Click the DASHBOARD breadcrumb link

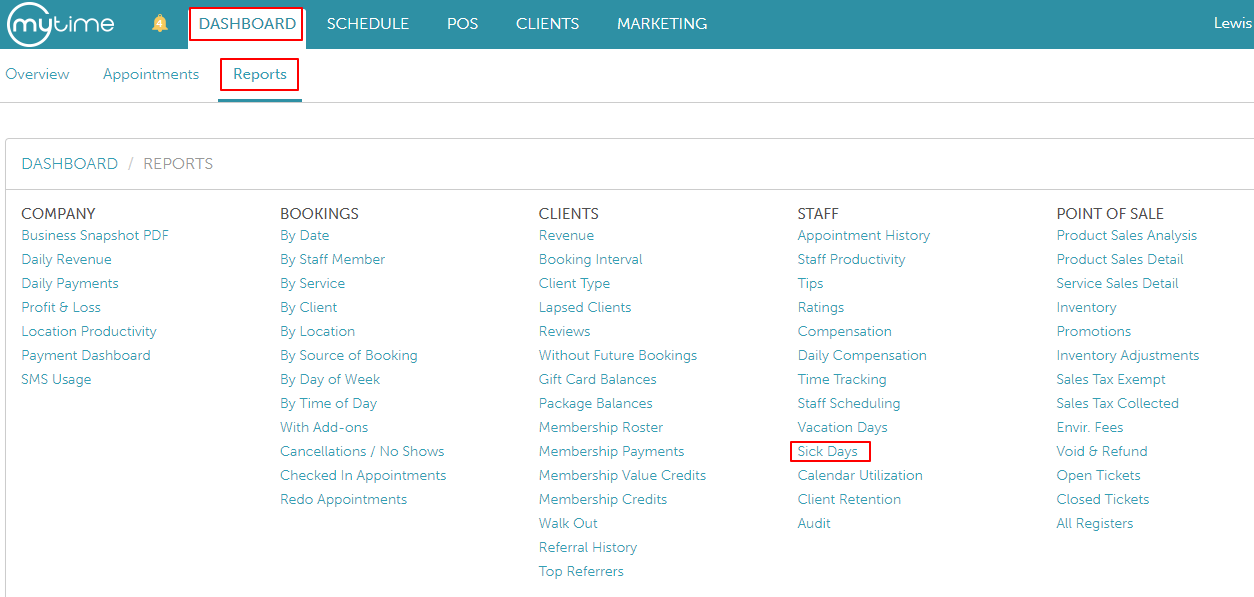(70, 164)
